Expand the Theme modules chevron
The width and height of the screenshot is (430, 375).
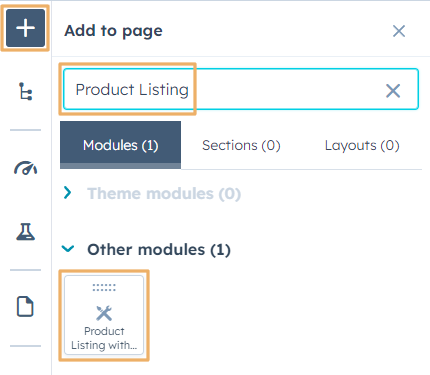[x=68, y=193]
